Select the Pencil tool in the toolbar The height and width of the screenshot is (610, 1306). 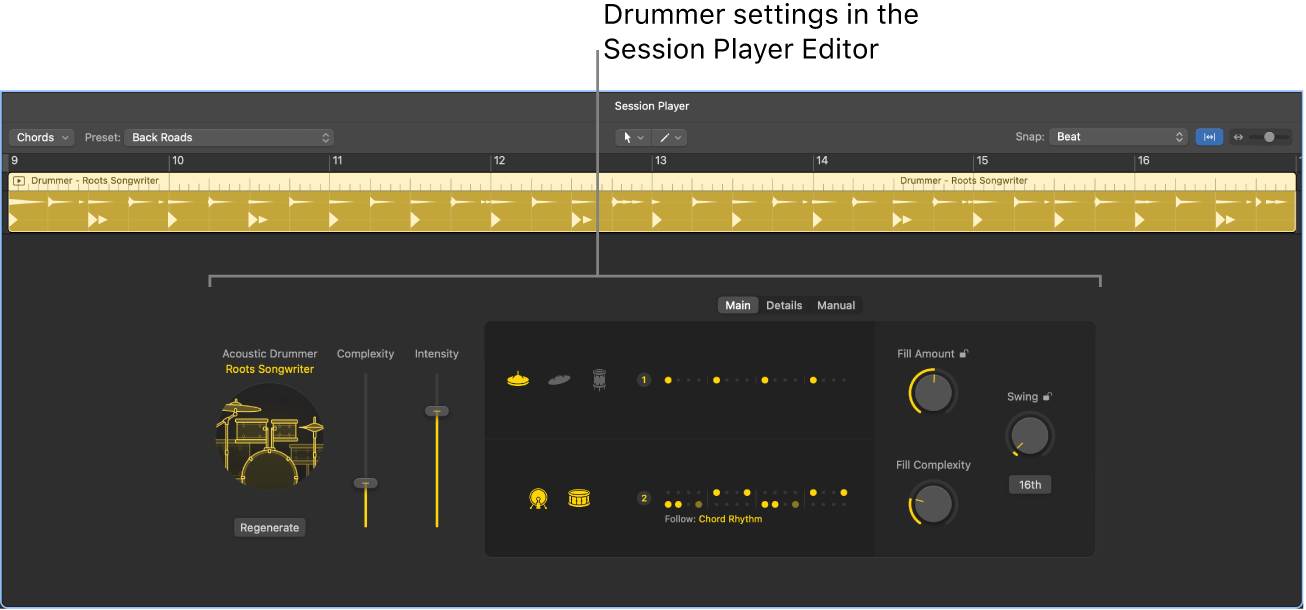(x=665, y=137)
